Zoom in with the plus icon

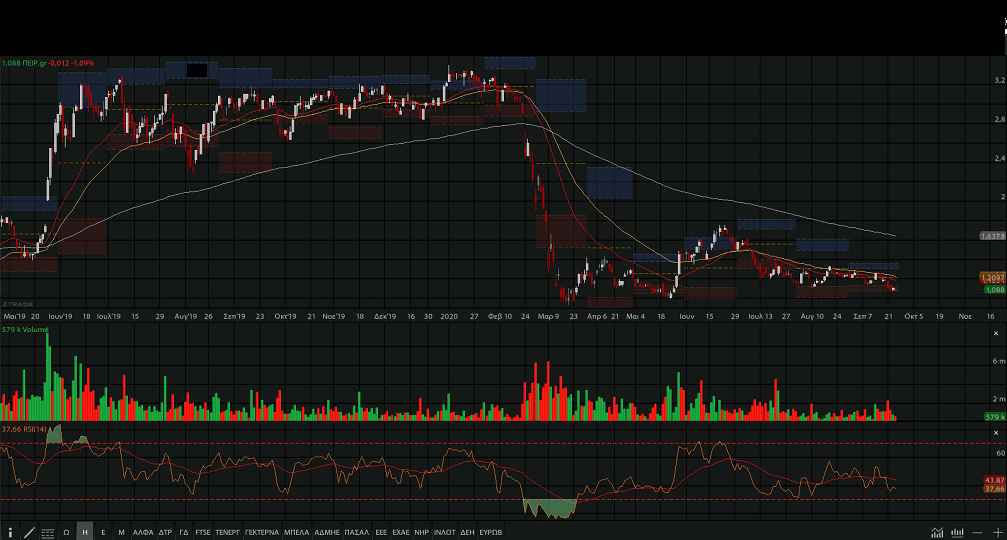(997, 532)
